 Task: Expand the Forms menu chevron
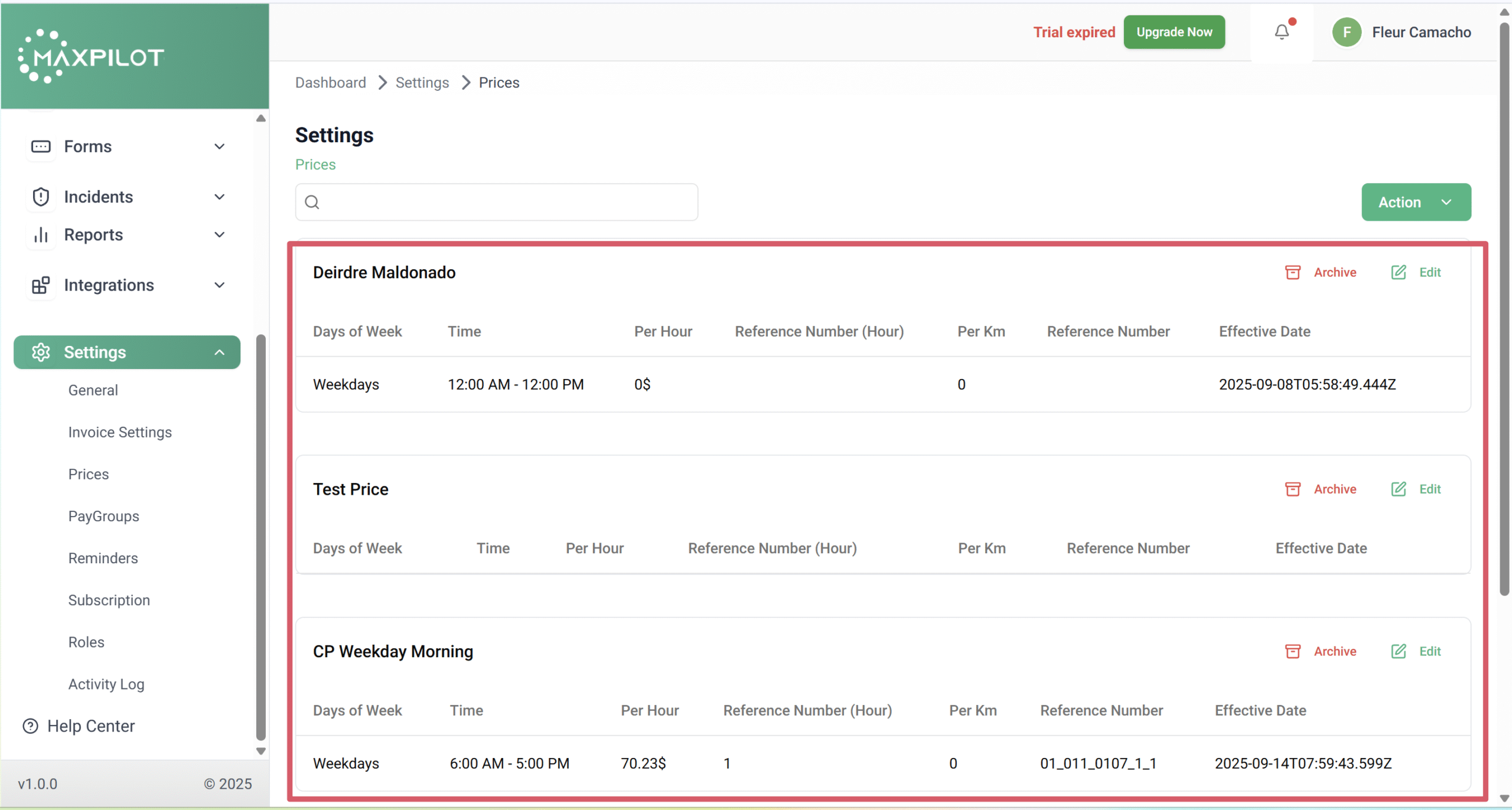coord(219,146)
